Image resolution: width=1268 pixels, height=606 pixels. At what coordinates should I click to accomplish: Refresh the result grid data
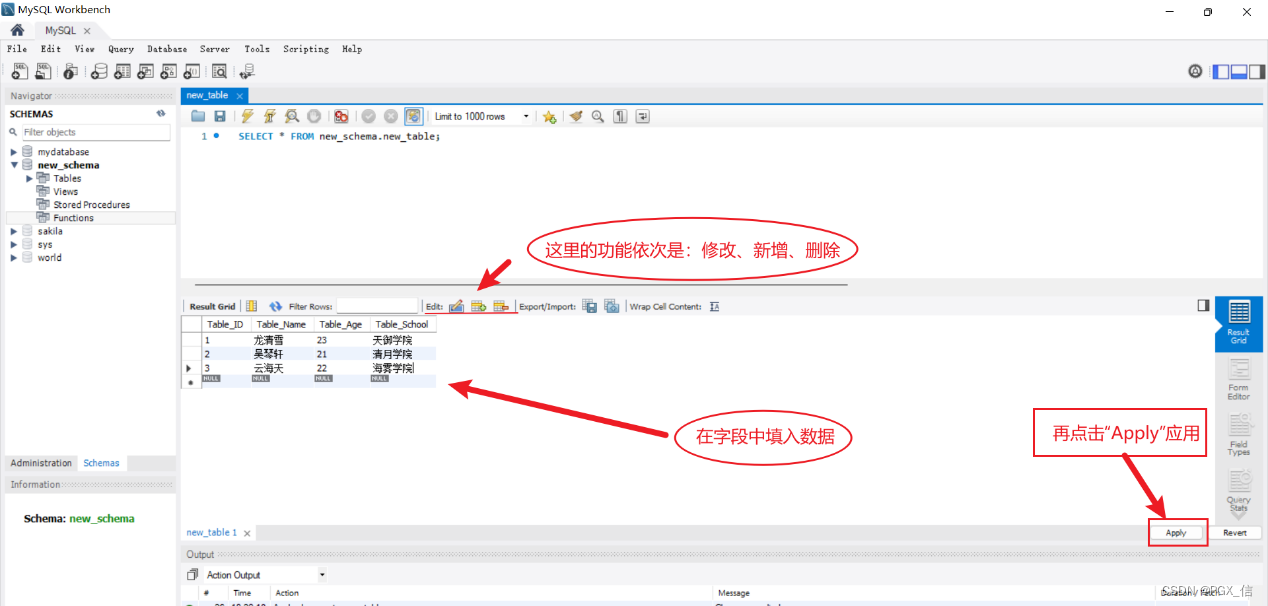[x=276, y=306]
